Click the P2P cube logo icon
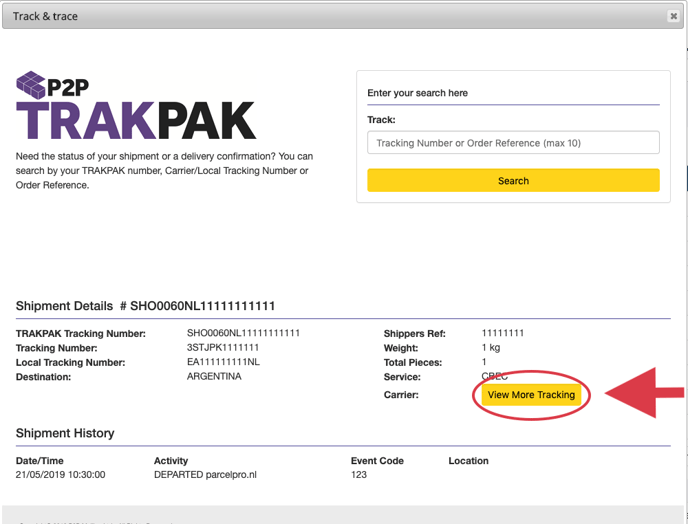 pyautogui.click(x=31, y=86)
